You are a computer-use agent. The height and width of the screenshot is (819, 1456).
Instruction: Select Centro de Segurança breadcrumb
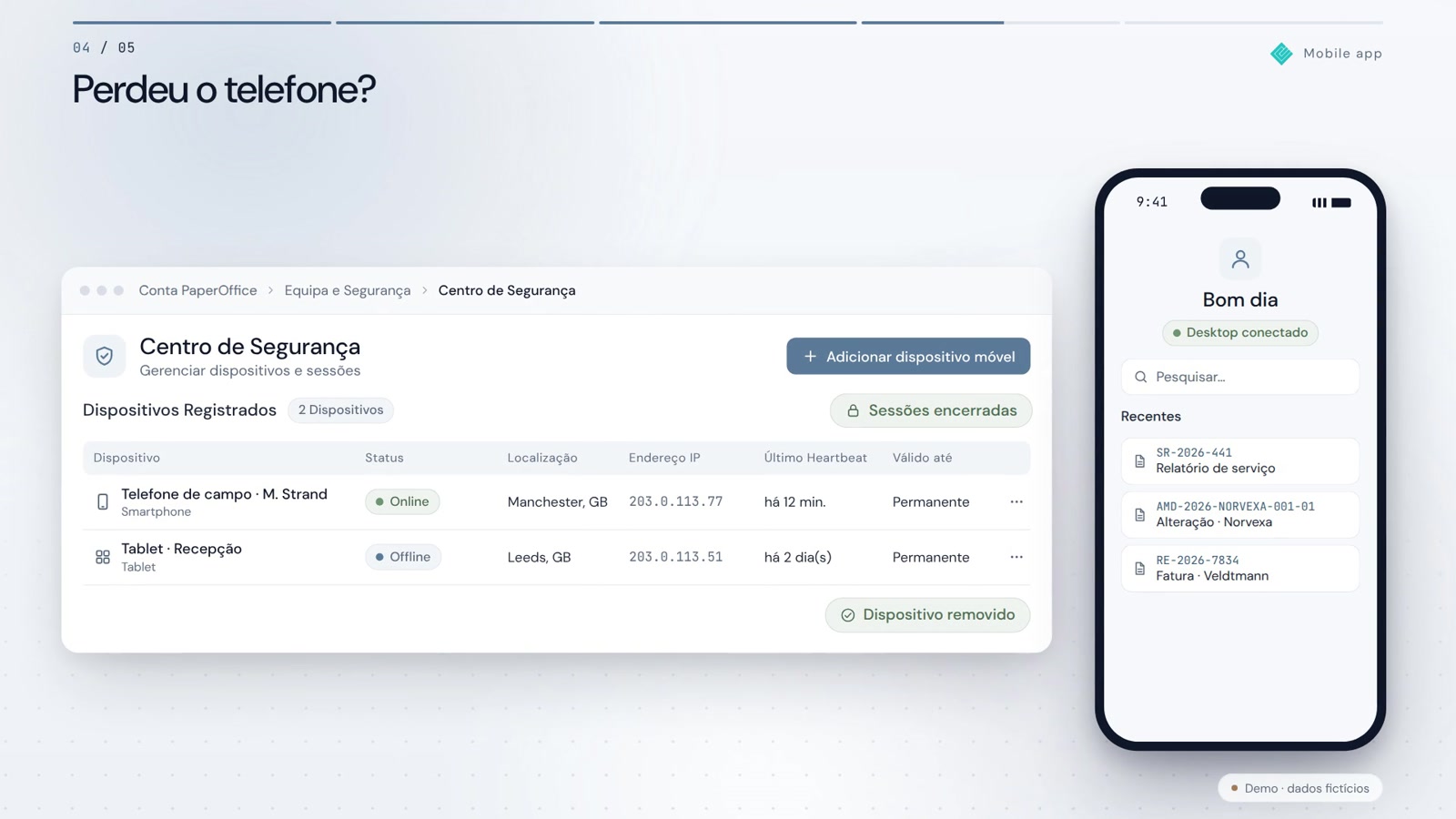(507, 290)
